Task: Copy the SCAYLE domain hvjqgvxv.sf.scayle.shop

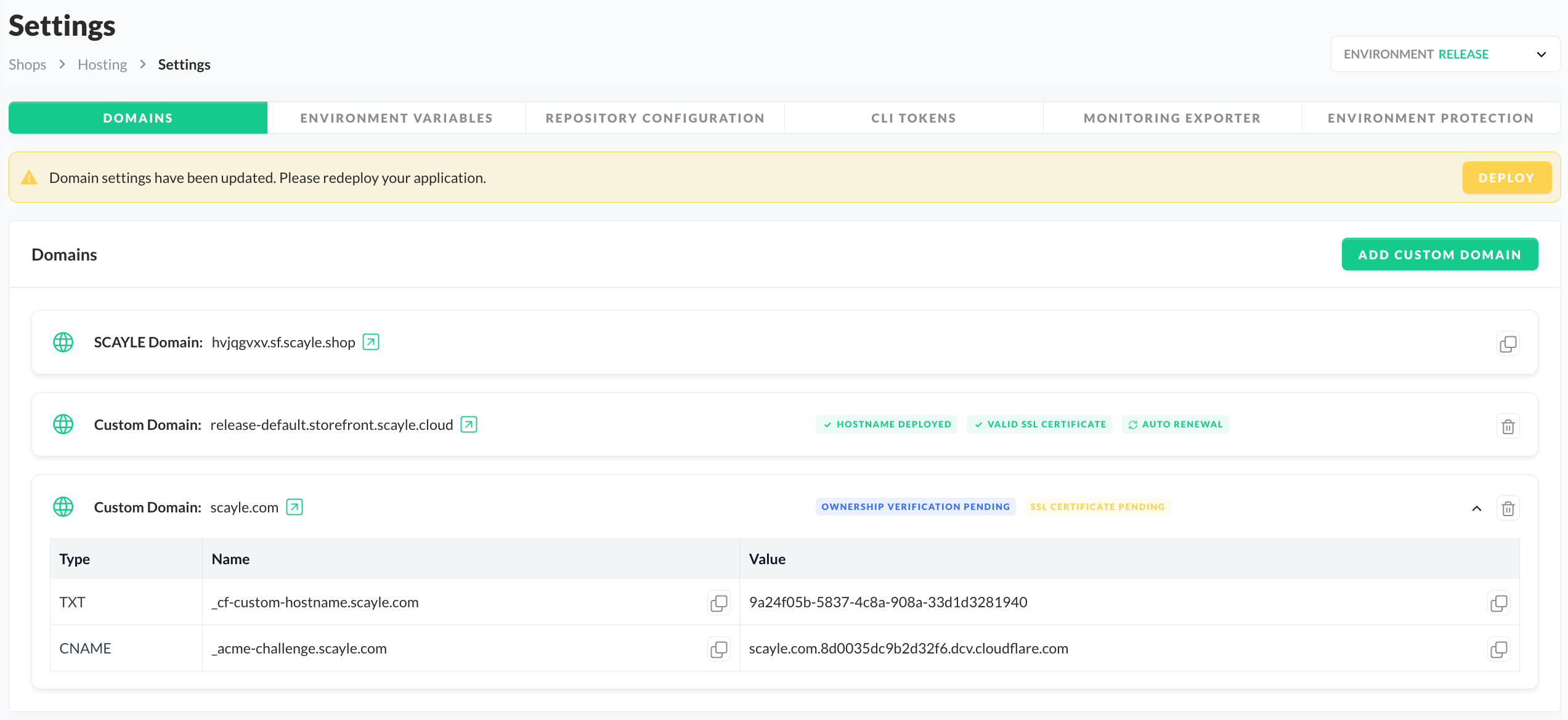Action: pos(1508,344)
